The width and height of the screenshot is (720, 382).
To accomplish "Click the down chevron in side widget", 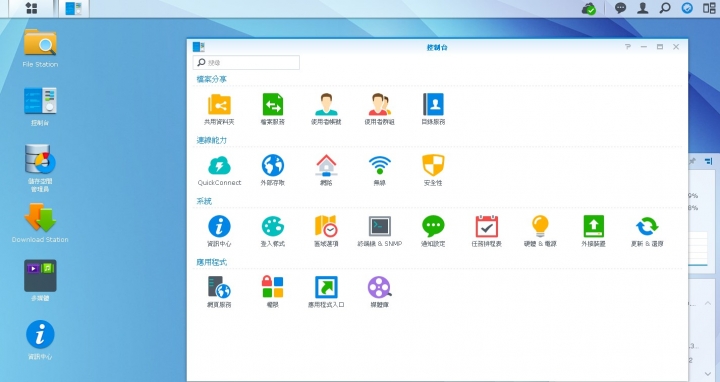I will 708,374.
